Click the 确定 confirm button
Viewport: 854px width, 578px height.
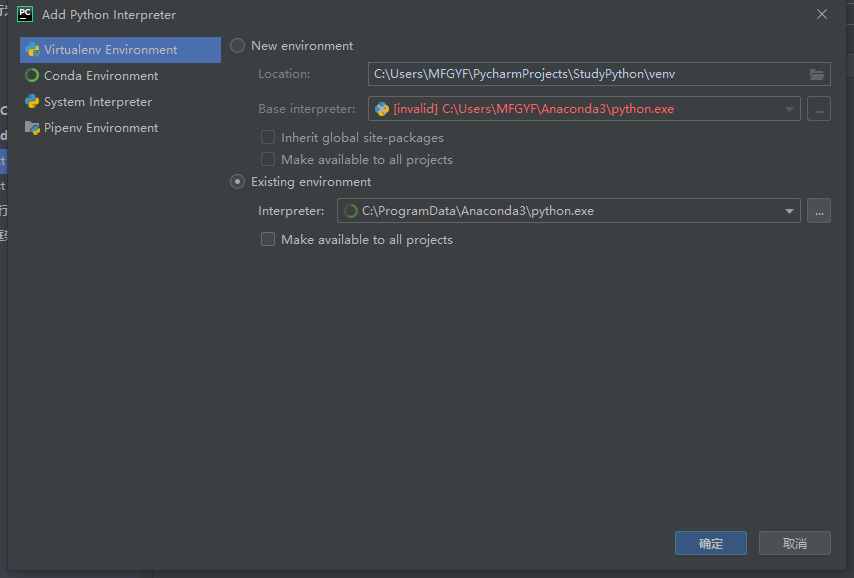pos(711,543)
